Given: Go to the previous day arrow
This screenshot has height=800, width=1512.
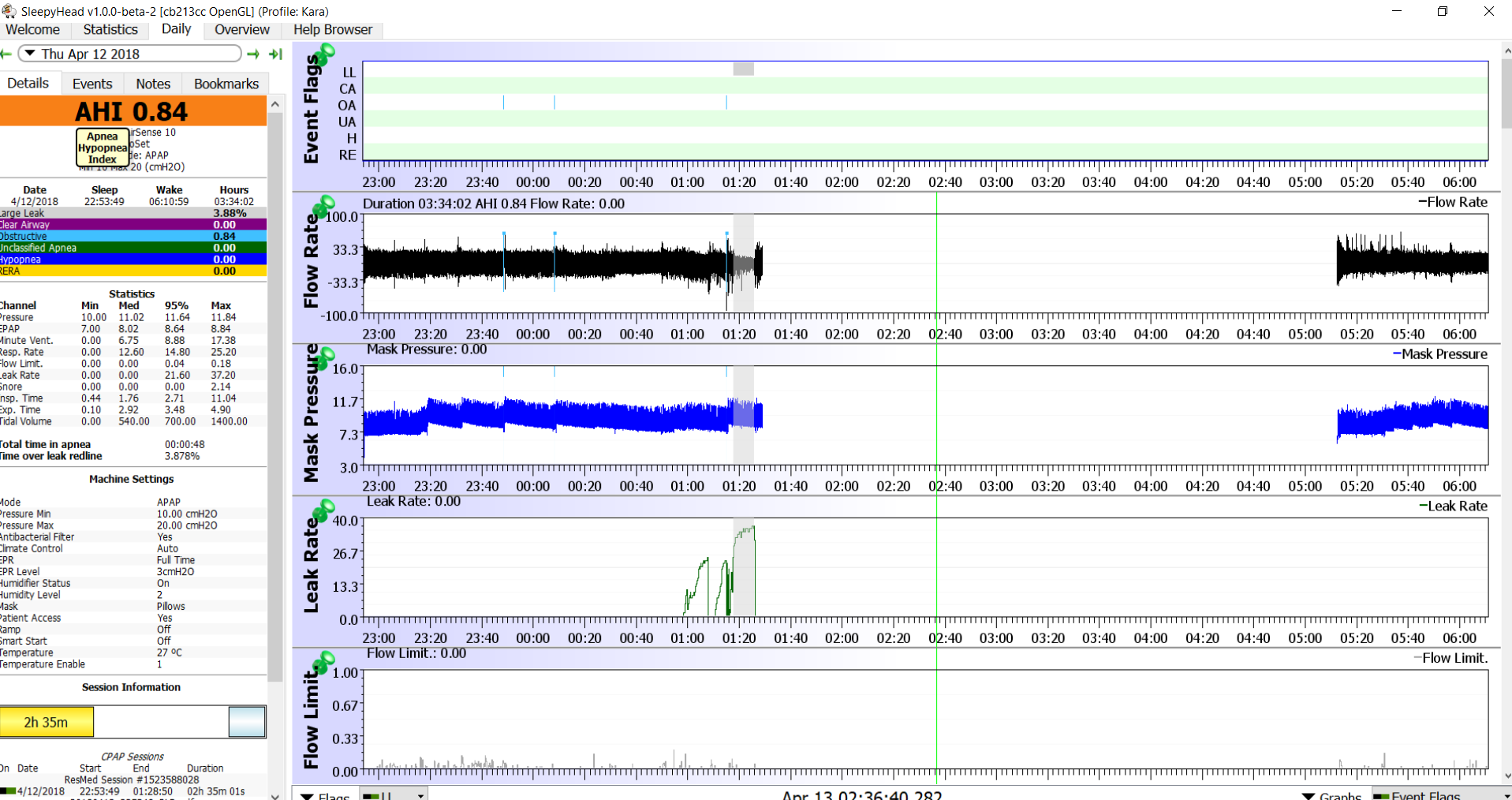Looking at the screenshot, I should pyautogui.click(x=6, y=54).
